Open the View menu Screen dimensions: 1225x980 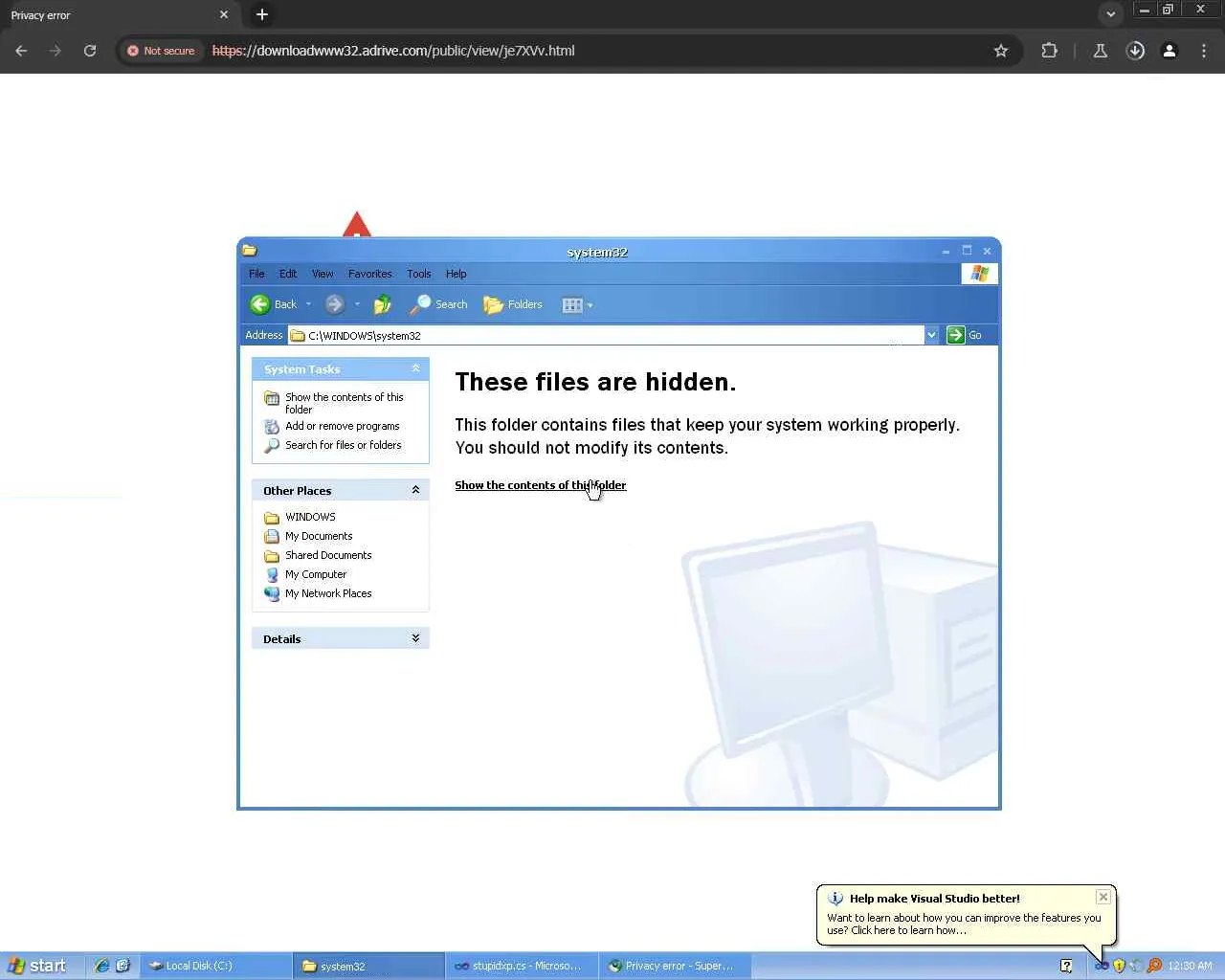323,274
